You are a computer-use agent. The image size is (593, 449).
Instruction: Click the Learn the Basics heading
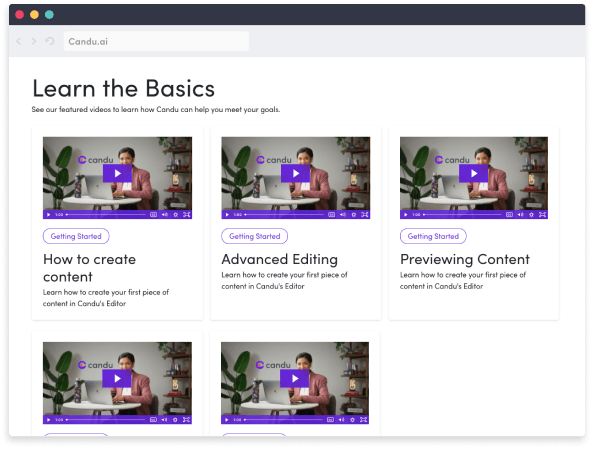(x=123, y=89)
